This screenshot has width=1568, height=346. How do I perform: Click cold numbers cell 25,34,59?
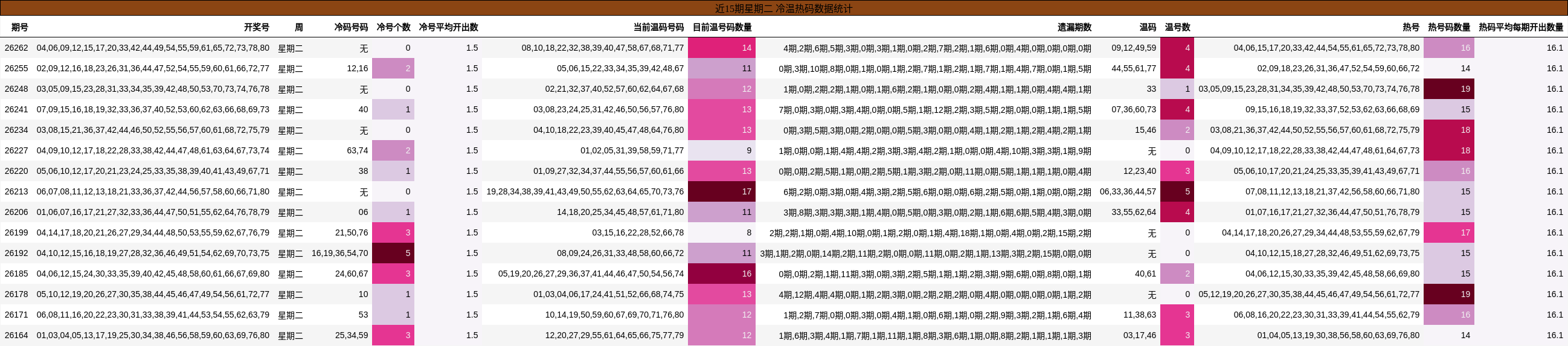[x=352, y=335]
